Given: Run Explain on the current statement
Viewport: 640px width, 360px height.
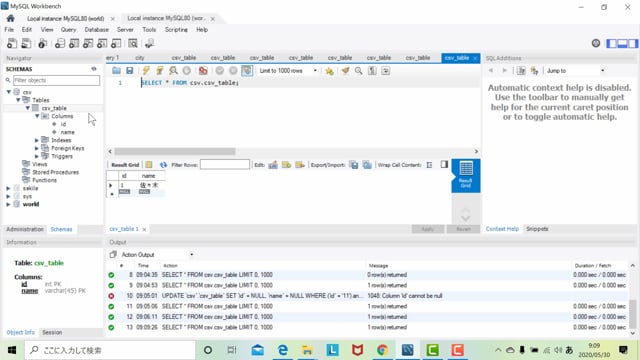Looking at the screenshot, I should coord(173,71).
